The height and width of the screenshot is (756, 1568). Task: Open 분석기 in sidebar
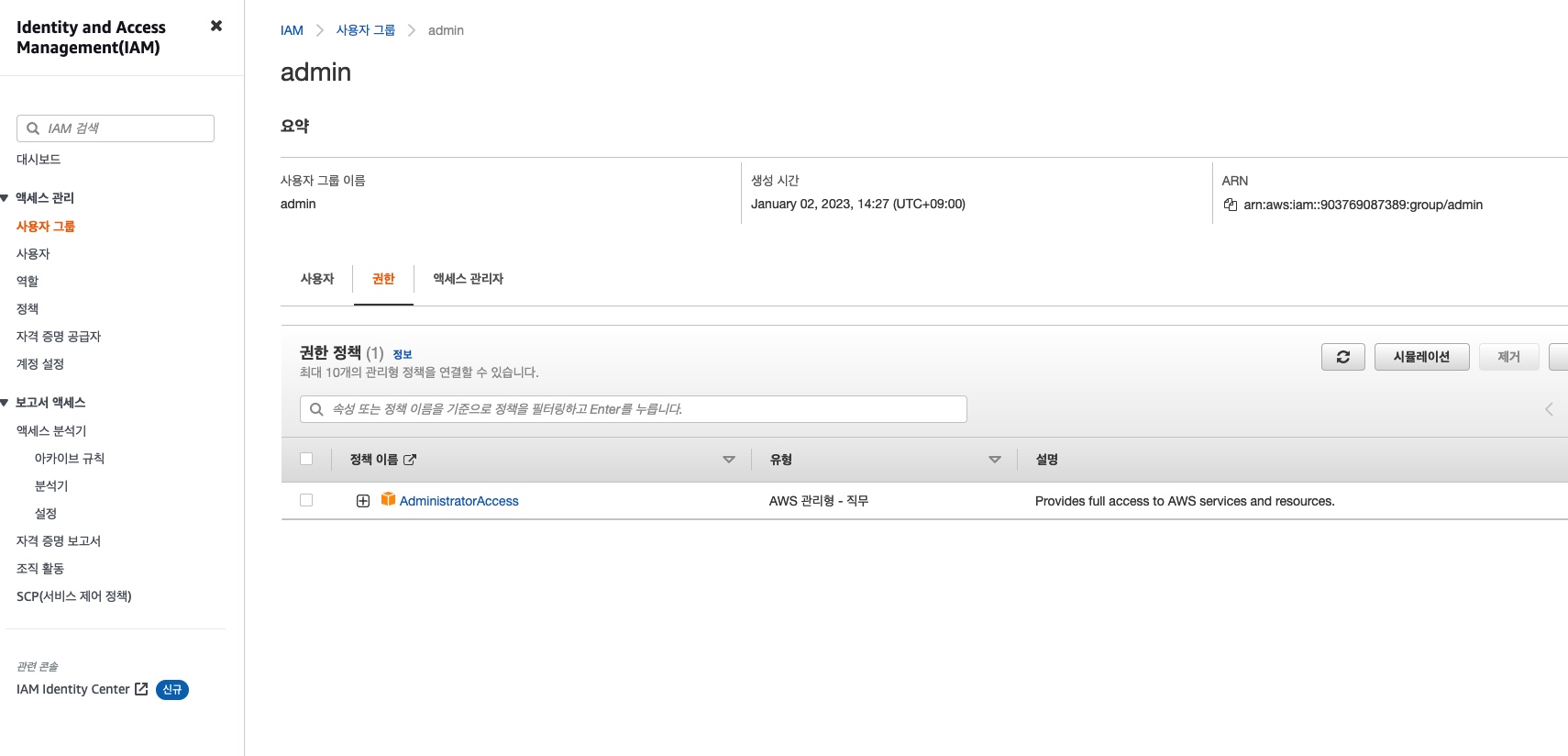click(x=51, y=486)
